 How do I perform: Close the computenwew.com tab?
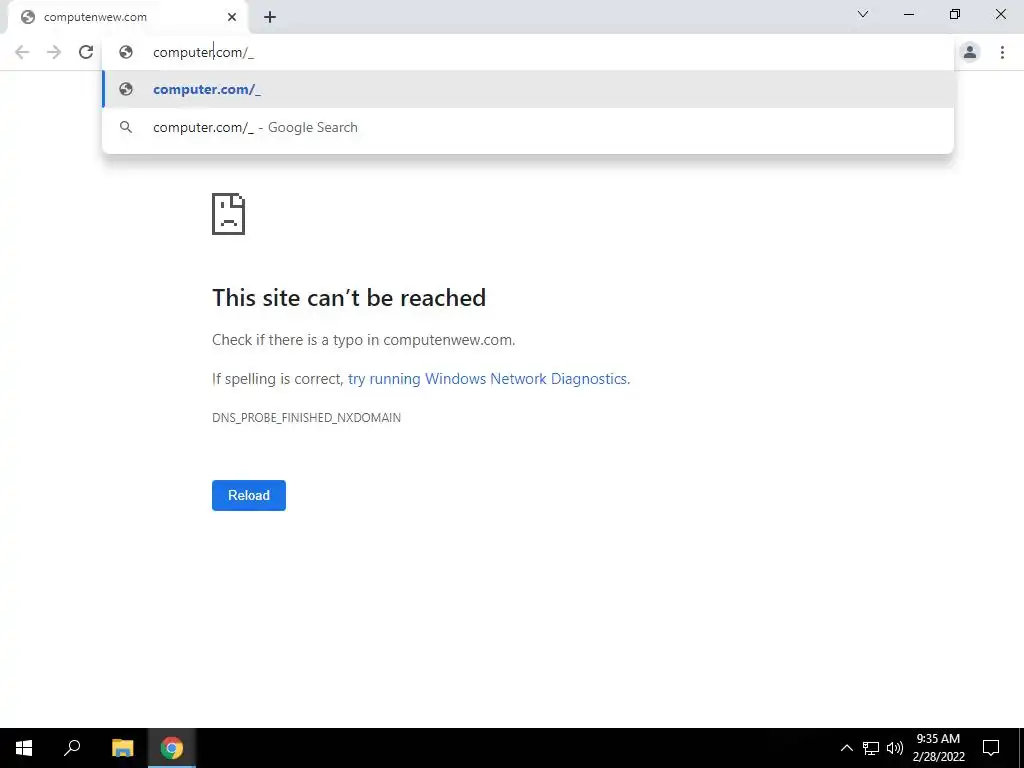232,17
